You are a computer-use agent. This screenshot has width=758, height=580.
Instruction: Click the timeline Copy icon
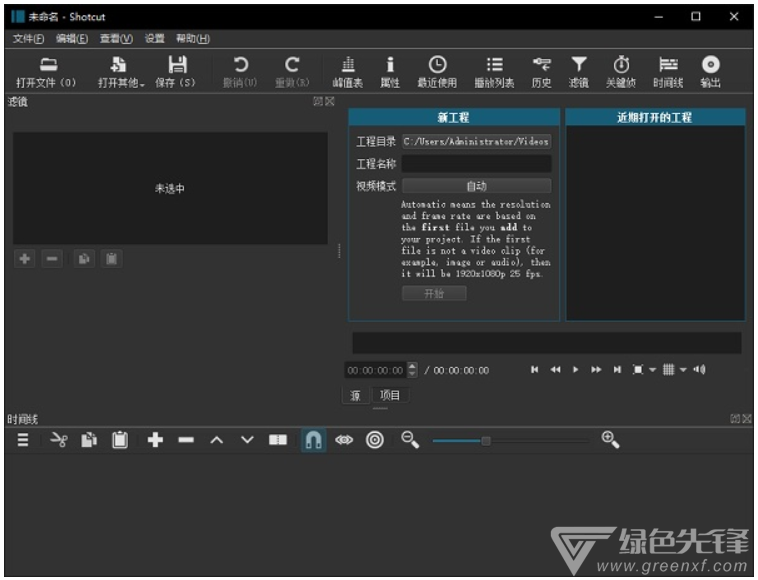point(89,440)
